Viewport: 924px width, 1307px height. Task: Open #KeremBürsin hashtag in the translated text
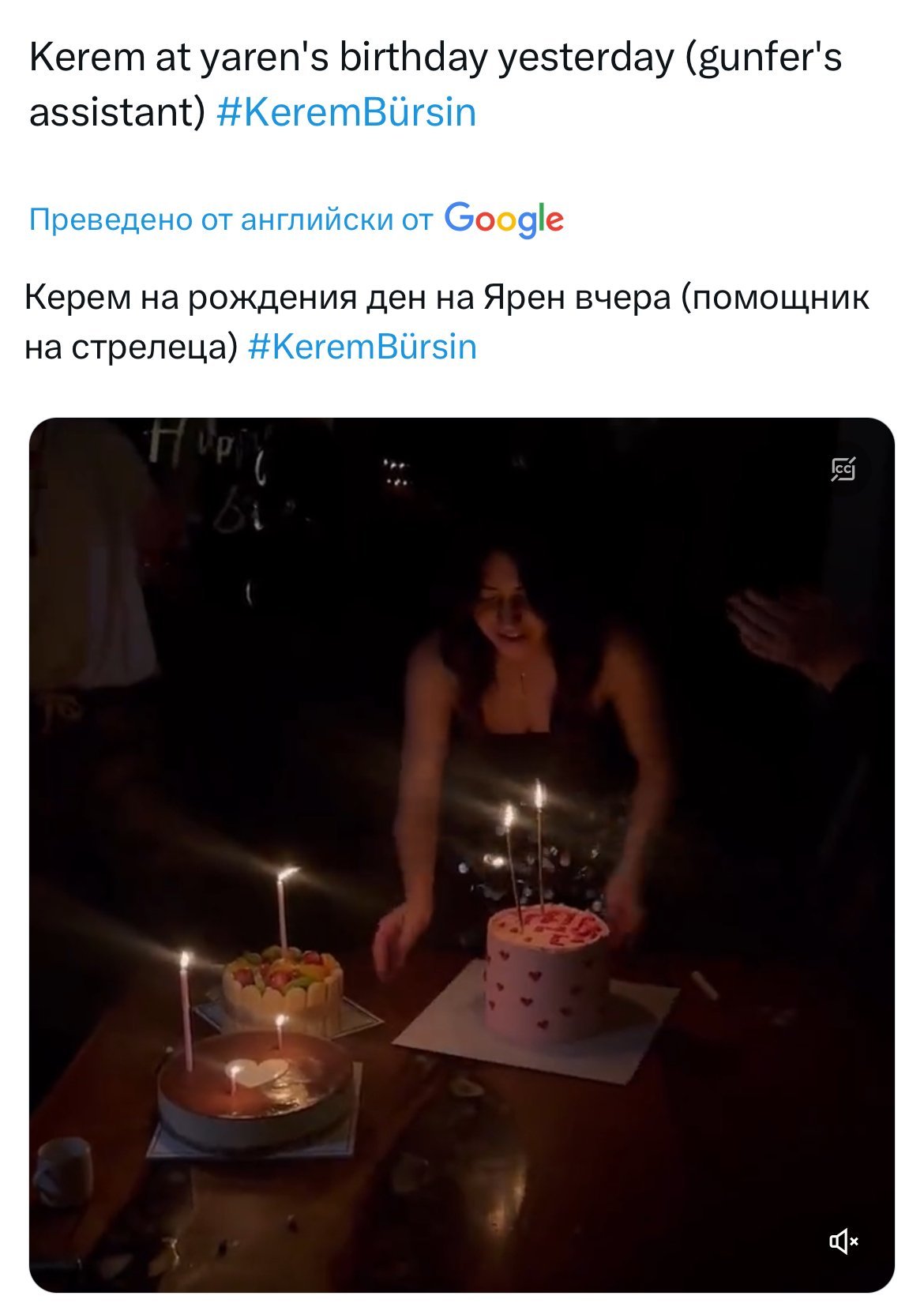(362, 347)
